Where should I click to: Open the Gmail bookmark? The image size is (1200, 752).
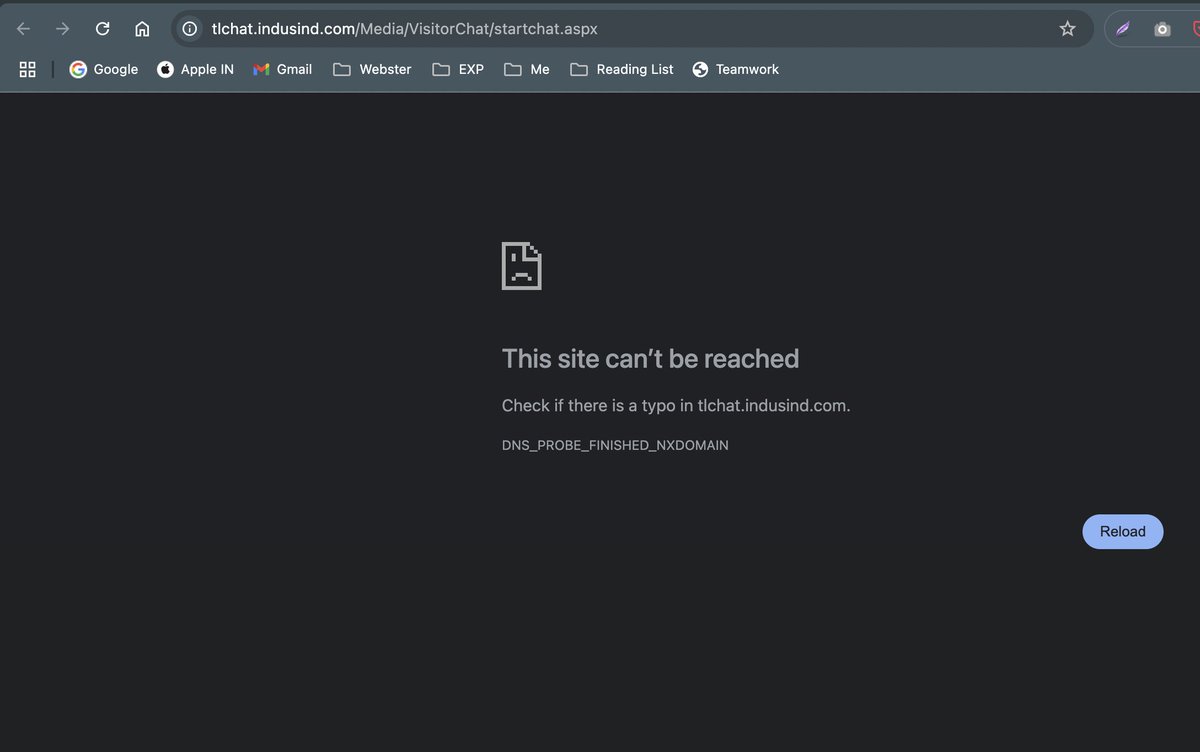[x=283, y=69]
